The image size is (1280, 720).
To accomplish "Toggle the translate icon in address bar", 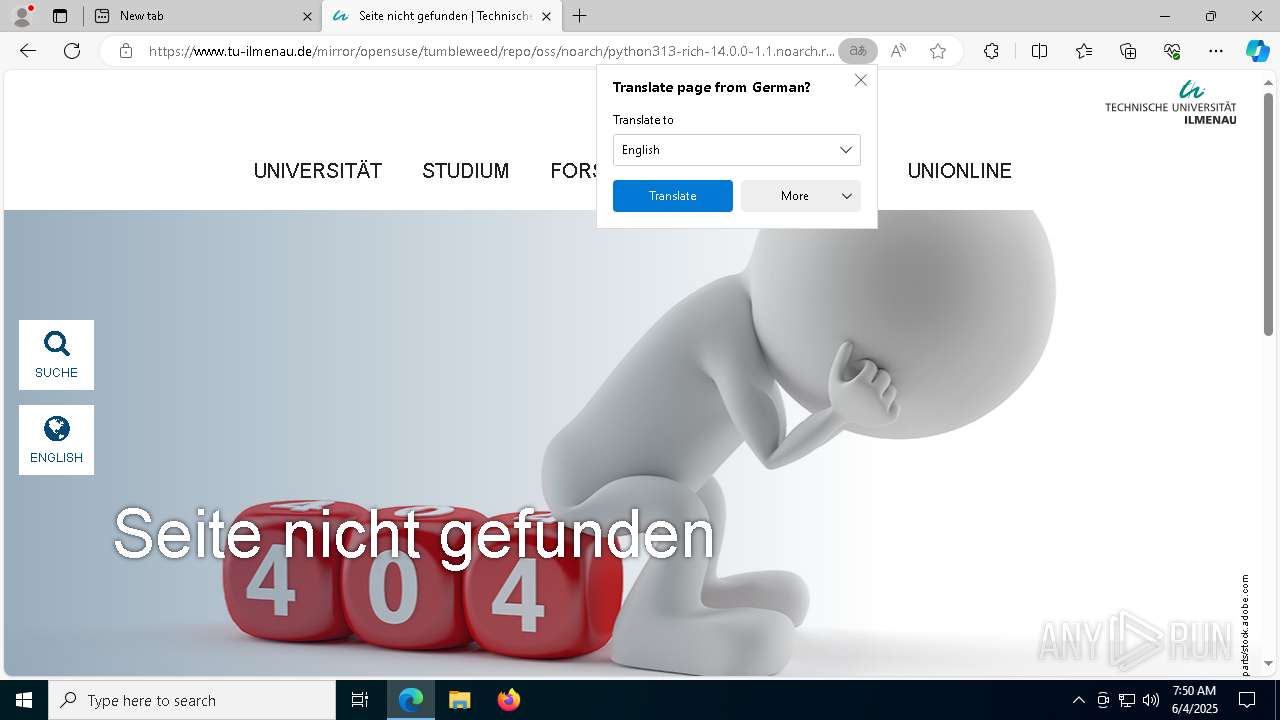I will click(858, 51).
